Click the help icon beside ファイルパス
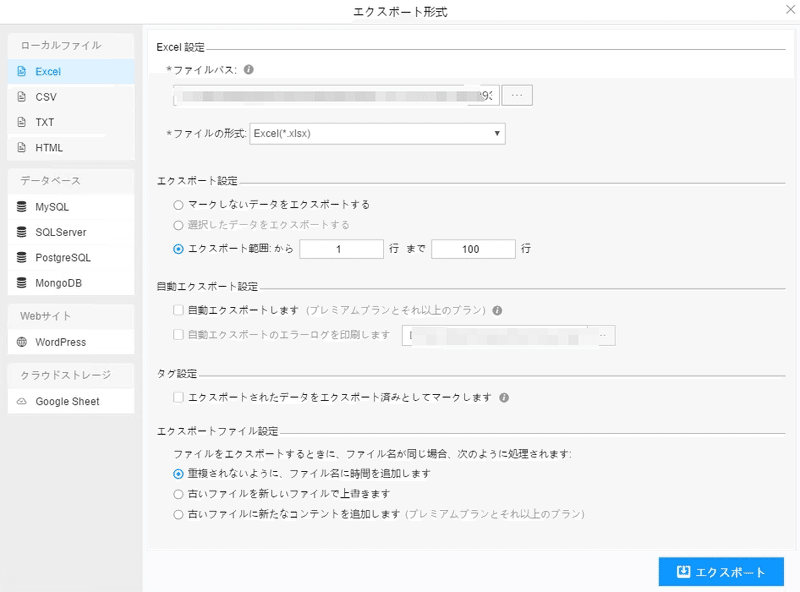This screenshot has height=592, width=800. [249, 70]
